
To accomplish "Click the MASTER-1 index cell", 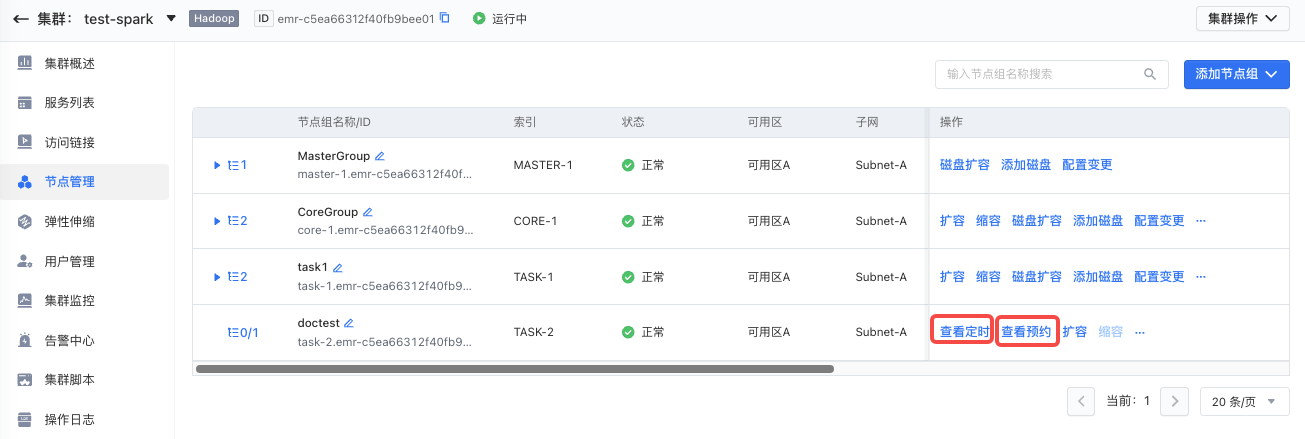I will [x=543, y=165].
